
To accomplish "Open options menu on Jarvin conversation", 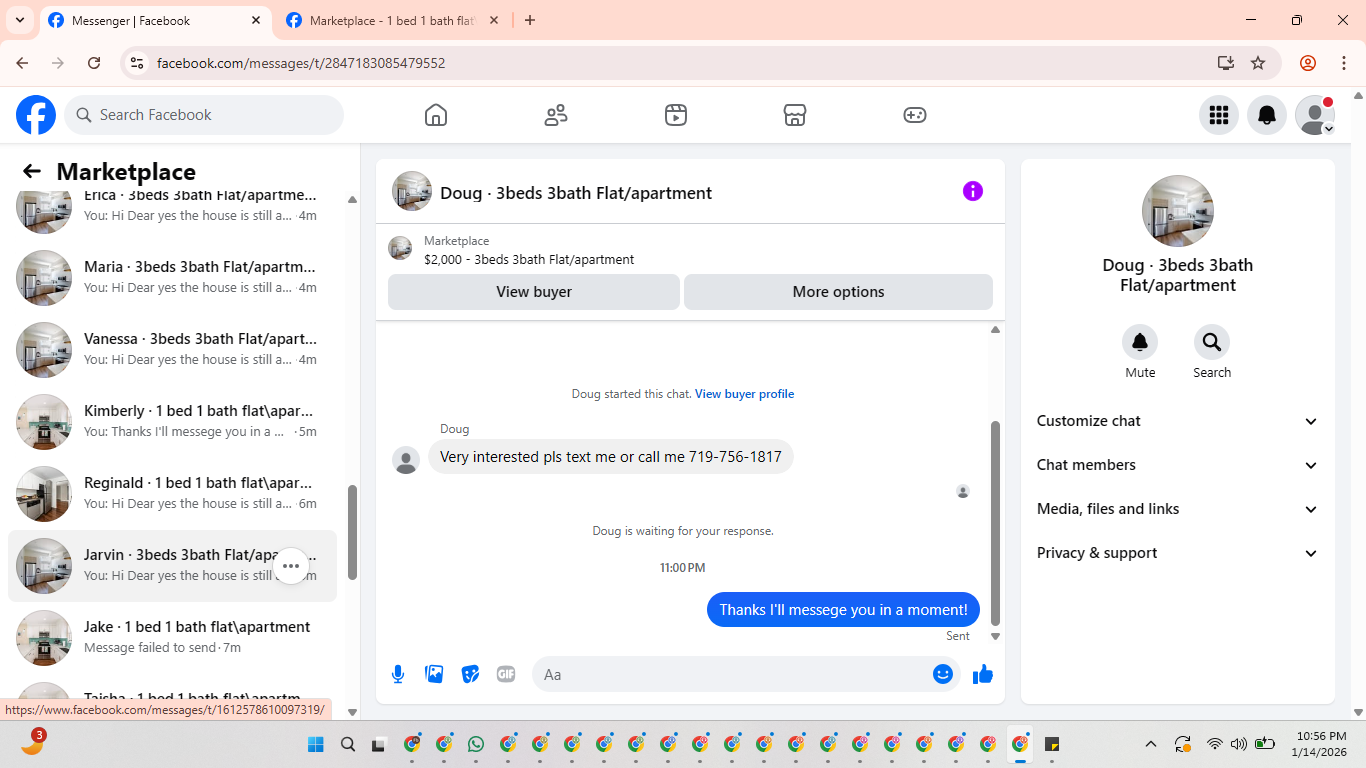I will (x=290, y=566).
